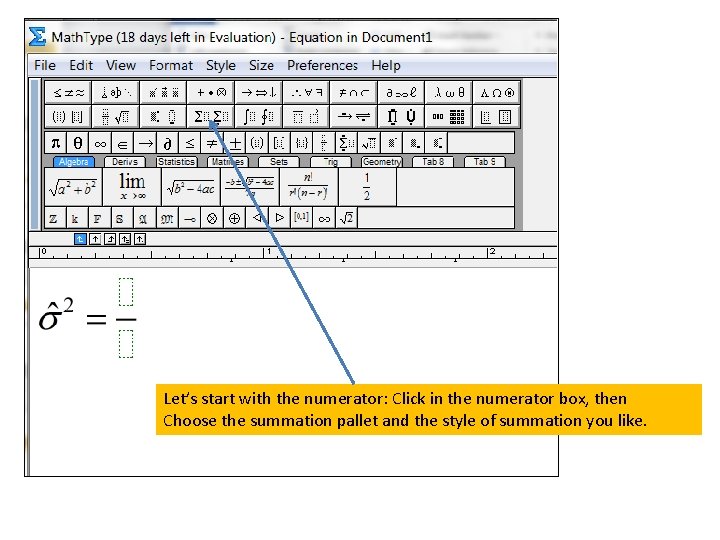720x540 pixels.
Task: Switch to Tab 8
Action: pos(433,162)
